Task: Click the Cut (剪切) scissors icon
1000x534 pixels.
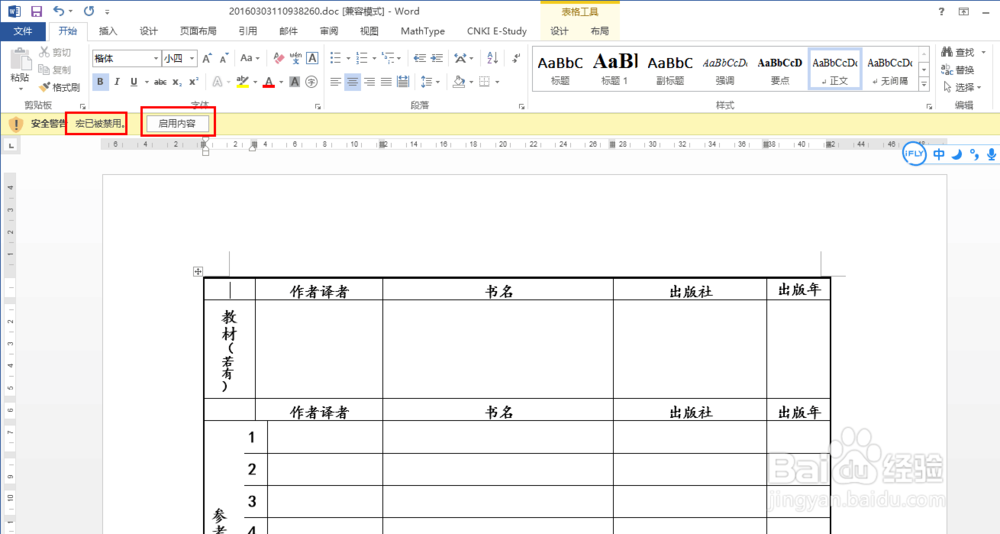Action: tap(44, 52)
